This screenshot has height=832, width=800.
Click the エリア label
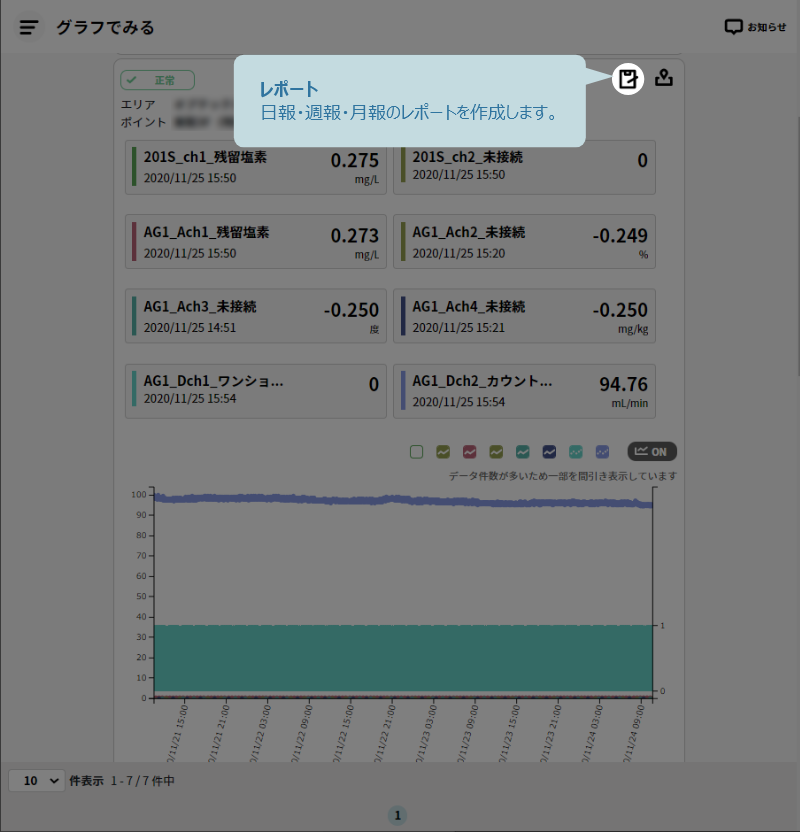pyautogui.click(x=137, y=105)
